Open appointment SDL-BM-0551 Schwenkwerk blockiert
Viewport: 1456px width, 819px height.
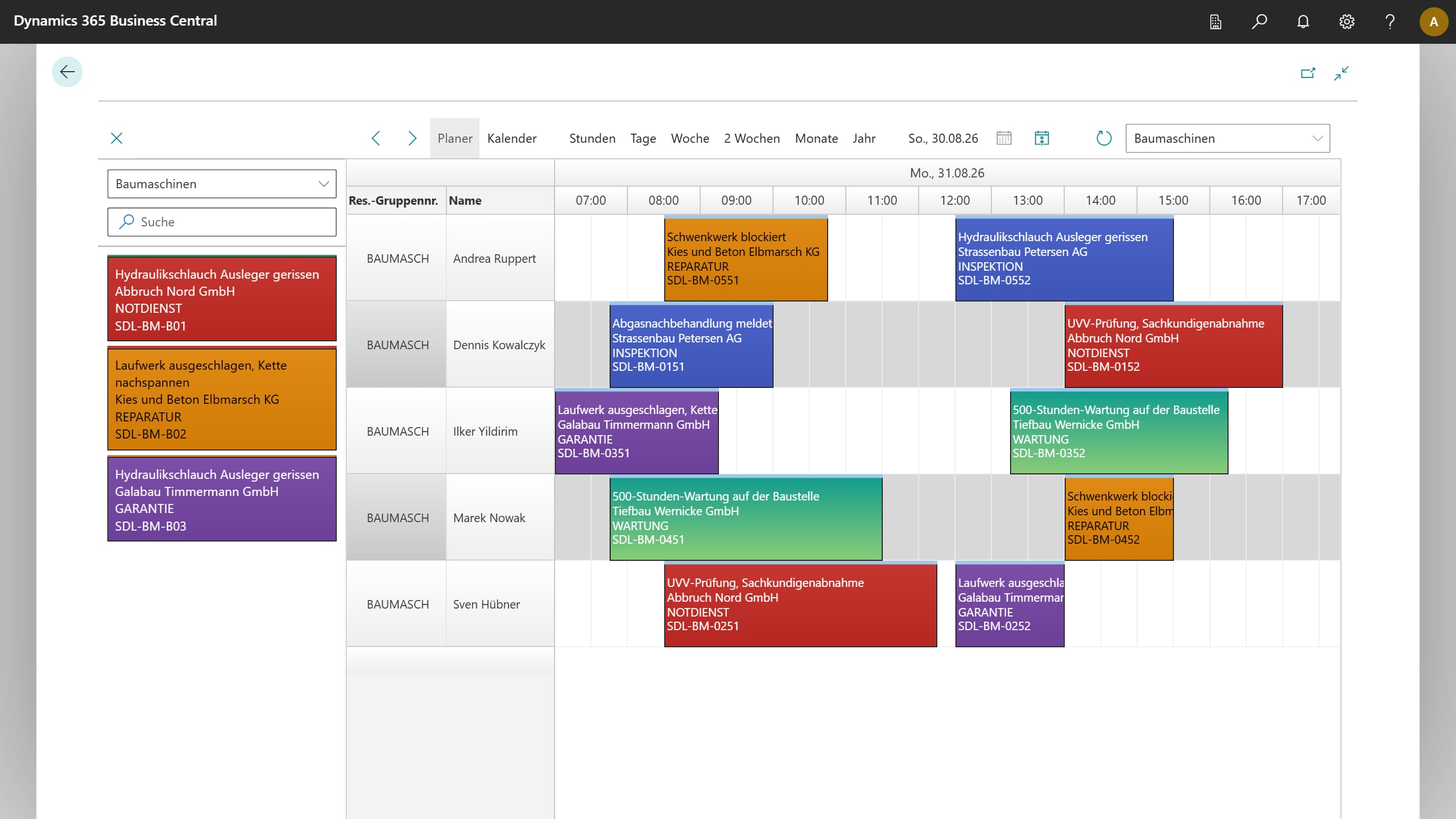[x=746, y=259]
